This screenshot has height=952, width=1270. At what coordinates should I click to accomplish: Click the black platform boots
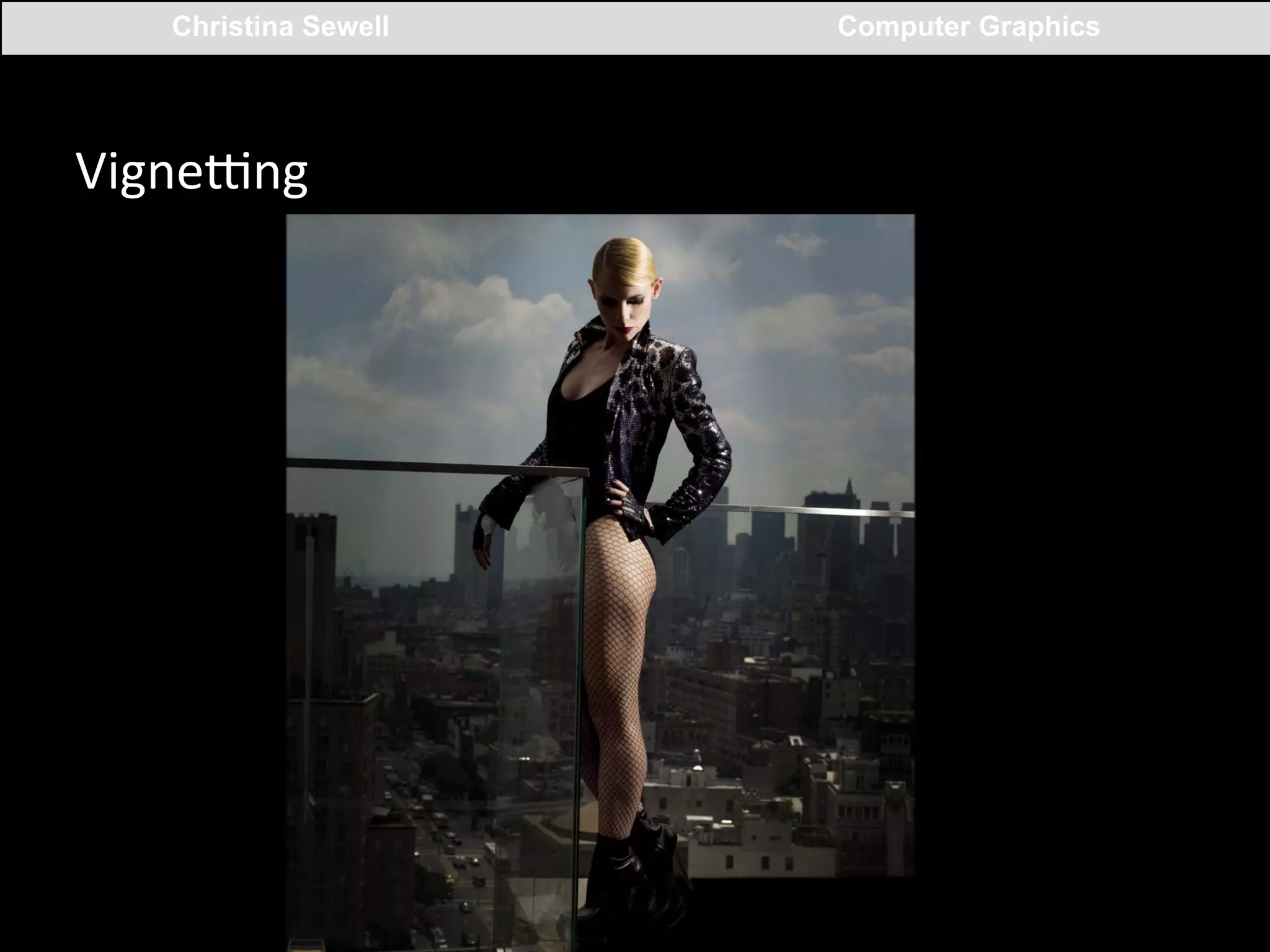tap(629, 868)
